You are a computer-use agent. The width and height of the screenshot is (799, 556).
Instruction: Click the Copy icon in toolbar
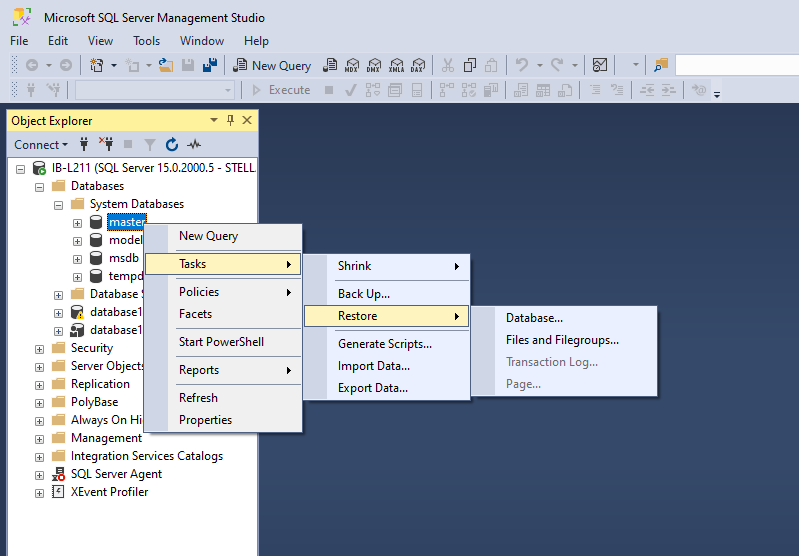point(469,65)
